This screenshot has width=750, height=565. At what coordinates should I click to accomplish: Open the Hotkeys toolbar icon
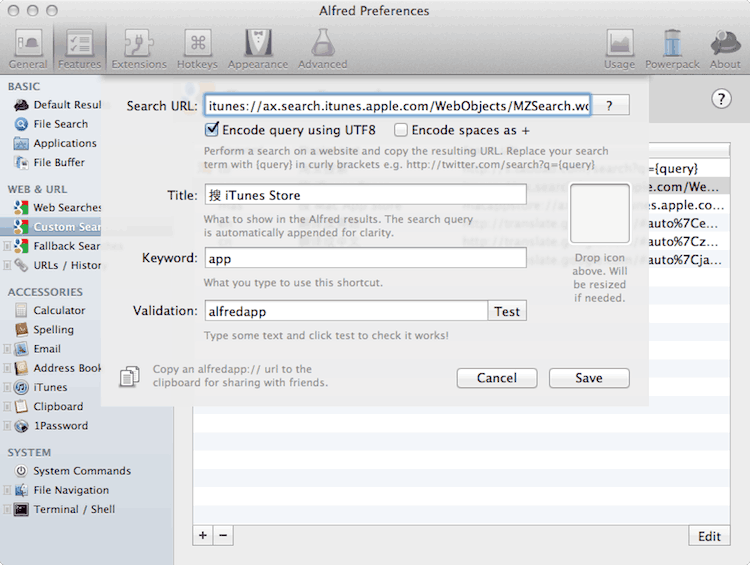pyautogui.click(x=198, y=49)
